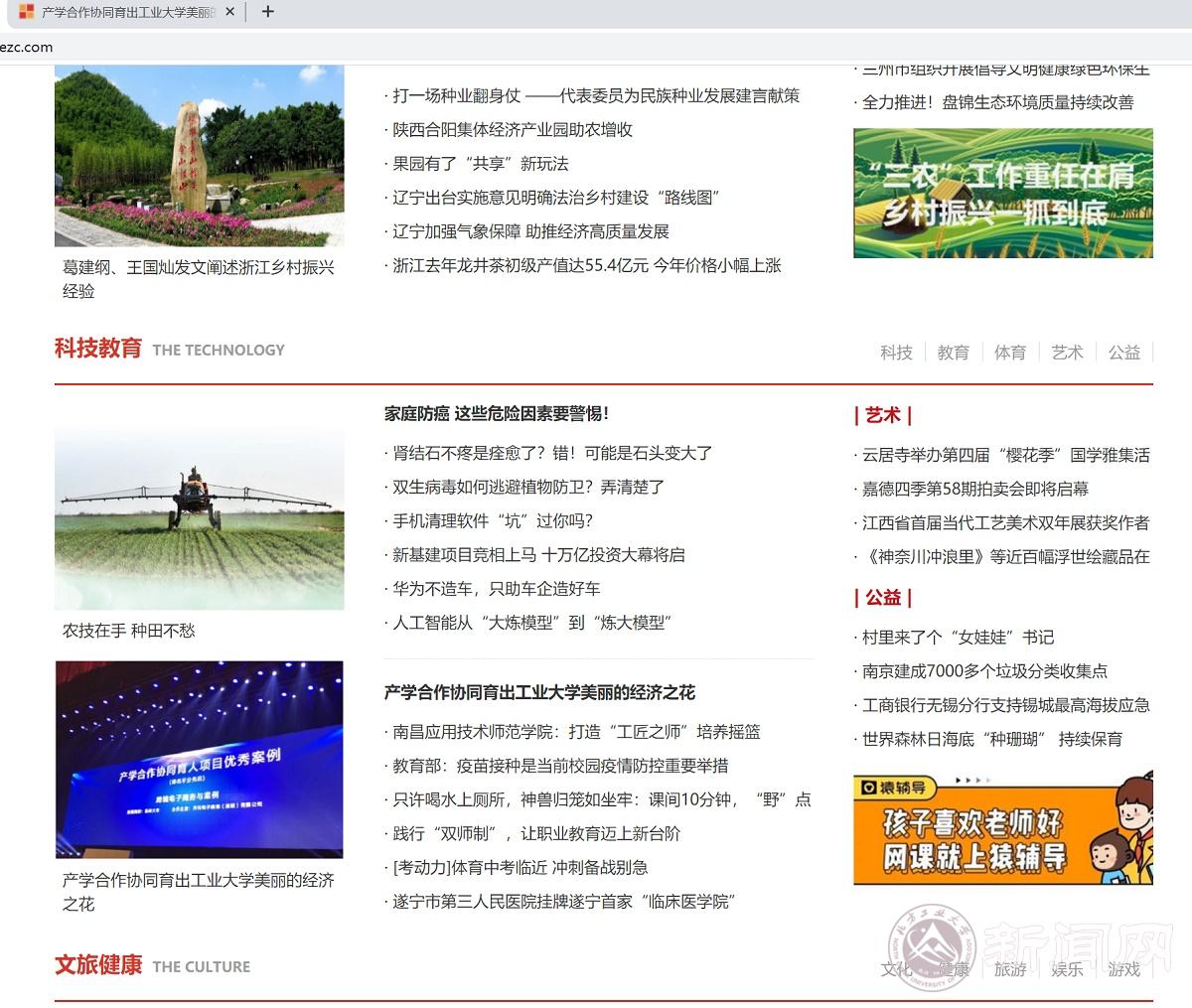Click the stone monument garden image
This screenshot has width=1192, height=1008.
200,156
